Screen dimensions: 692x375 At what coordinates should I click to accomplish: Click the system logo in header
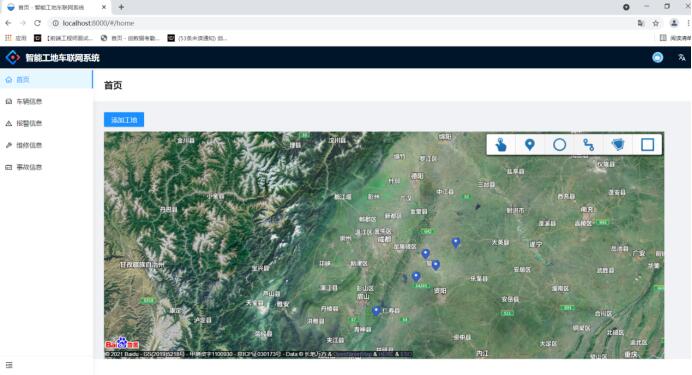(13, 57)
